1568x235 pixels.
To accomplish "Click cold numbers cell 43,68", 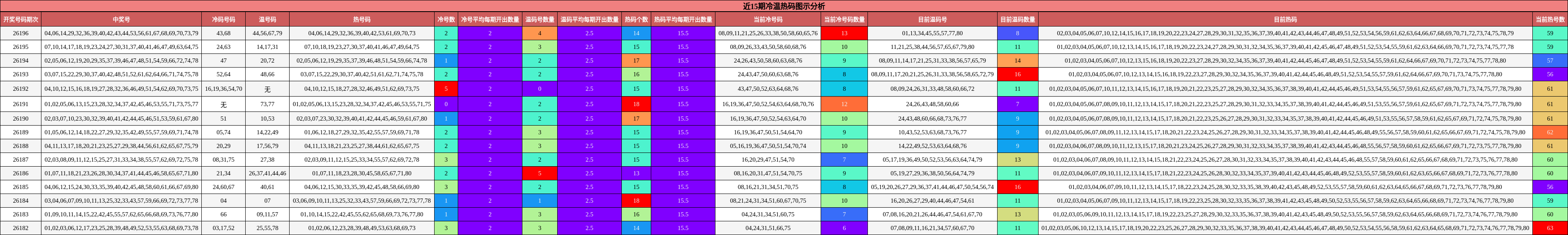I will point(223,34).
